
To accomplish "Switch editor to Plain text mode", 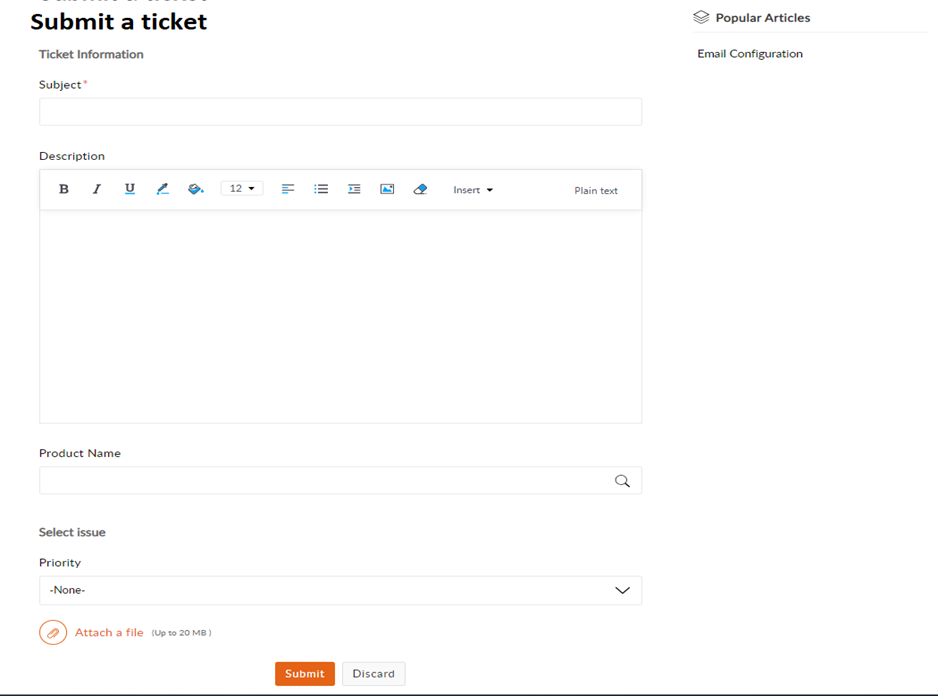I will pyautogui.click(x=596, y=191).
